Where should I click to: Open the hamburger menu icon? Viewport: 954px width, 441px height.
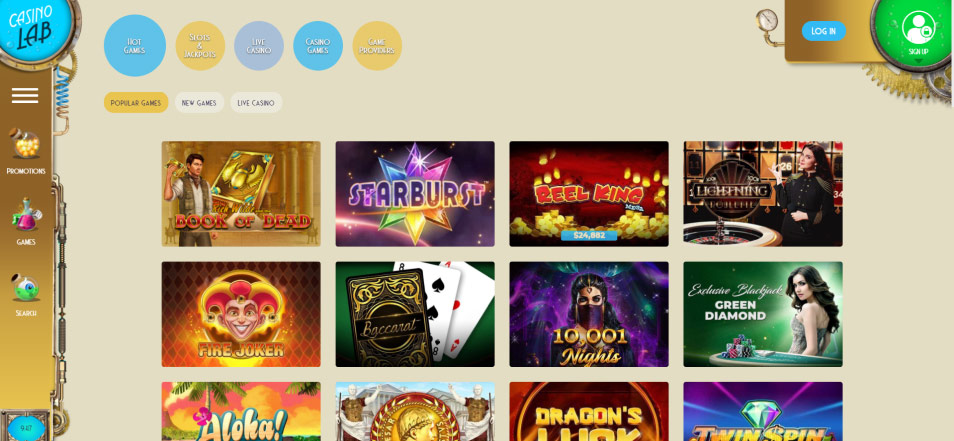tap(25, 95)
